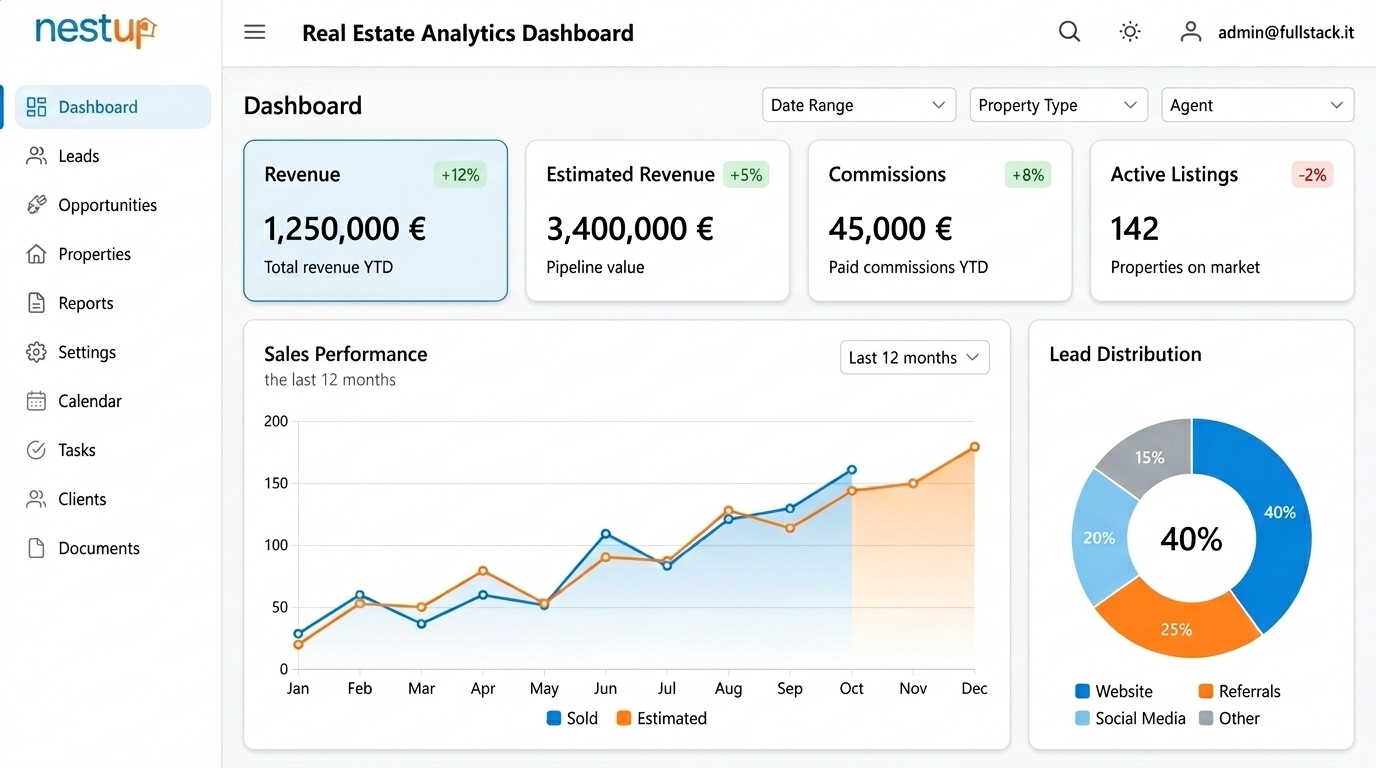Open the Last 12 months dropdown

click(915, 358)
